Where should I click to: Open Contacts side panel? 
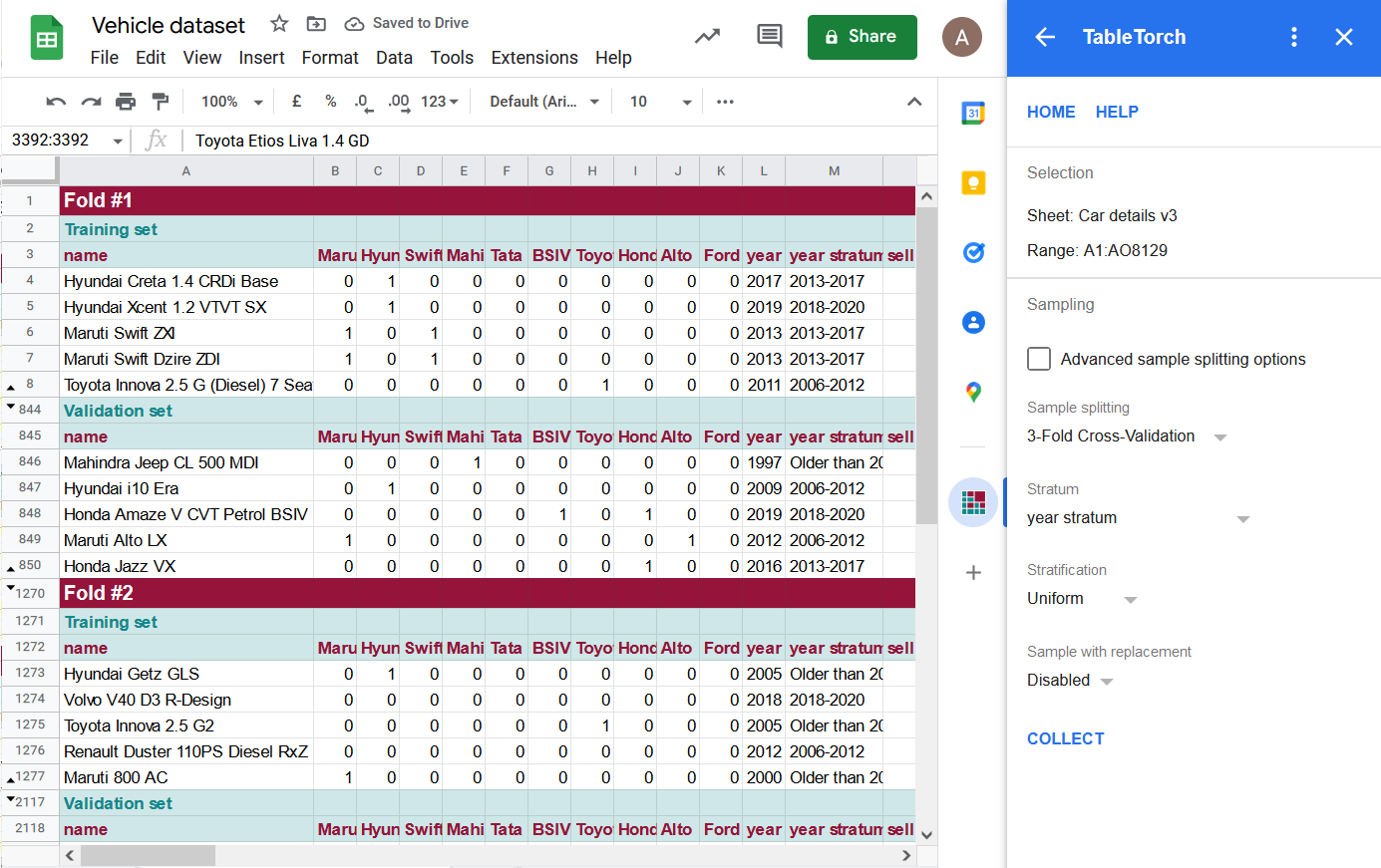point(973,322)
